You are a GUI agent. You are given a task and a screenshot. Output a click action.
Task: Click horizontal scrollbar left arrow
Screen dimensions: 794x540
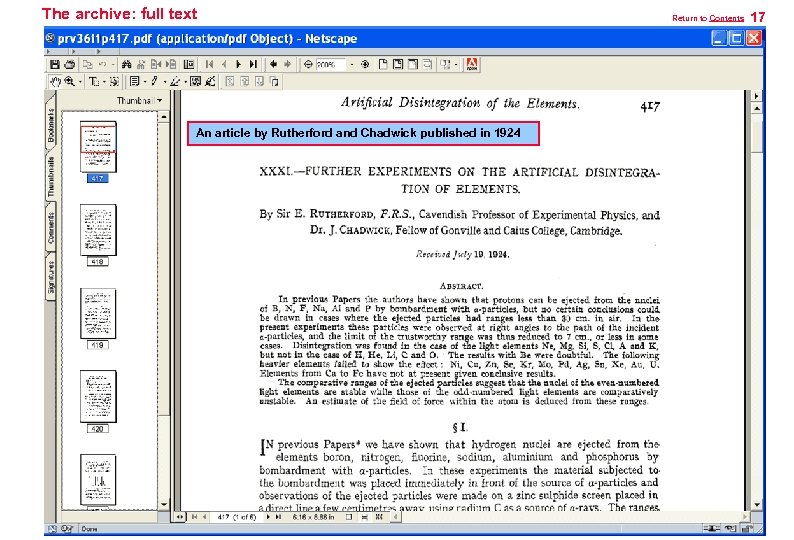[395, 517]
